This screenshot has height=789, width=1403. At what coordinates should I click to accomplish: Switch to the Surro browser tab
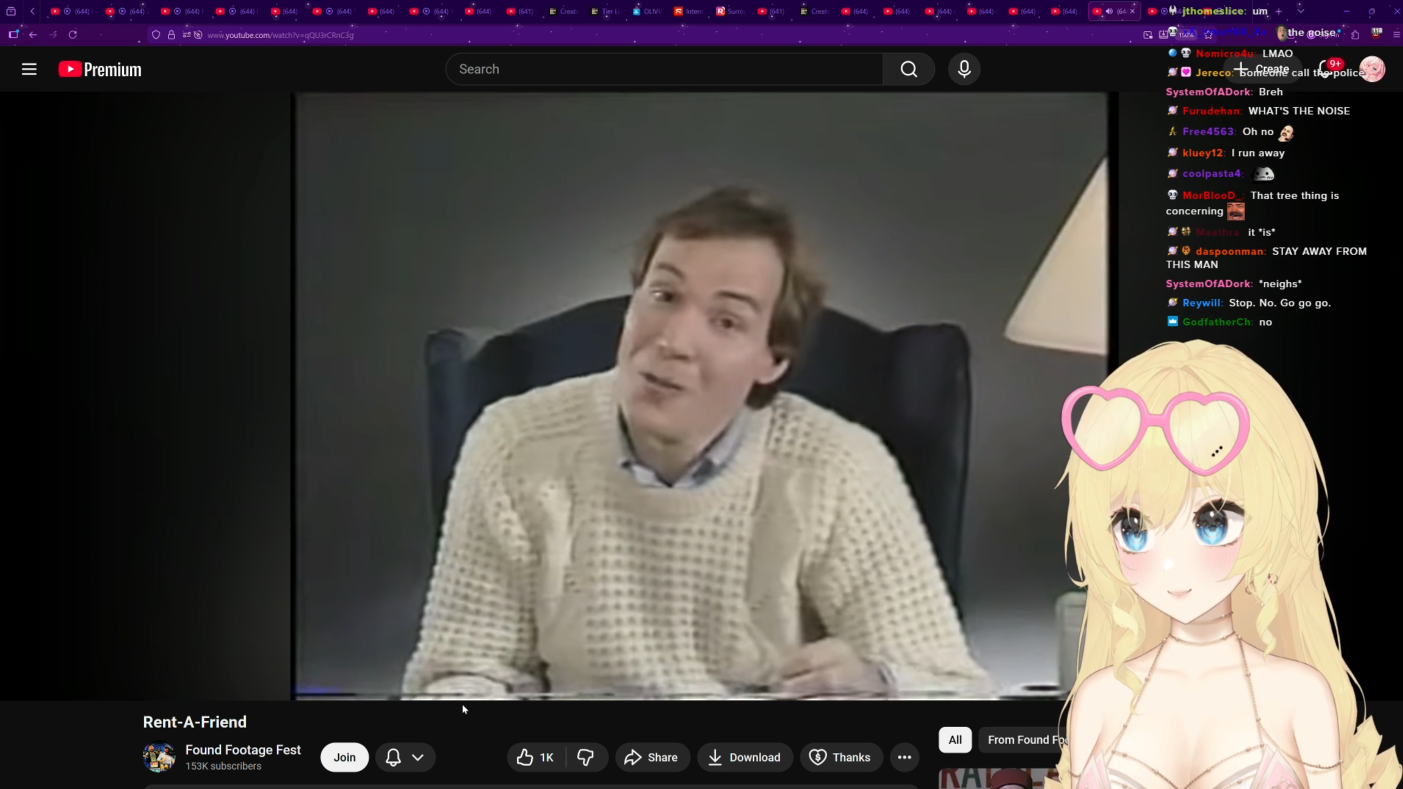tap(730, 11)
